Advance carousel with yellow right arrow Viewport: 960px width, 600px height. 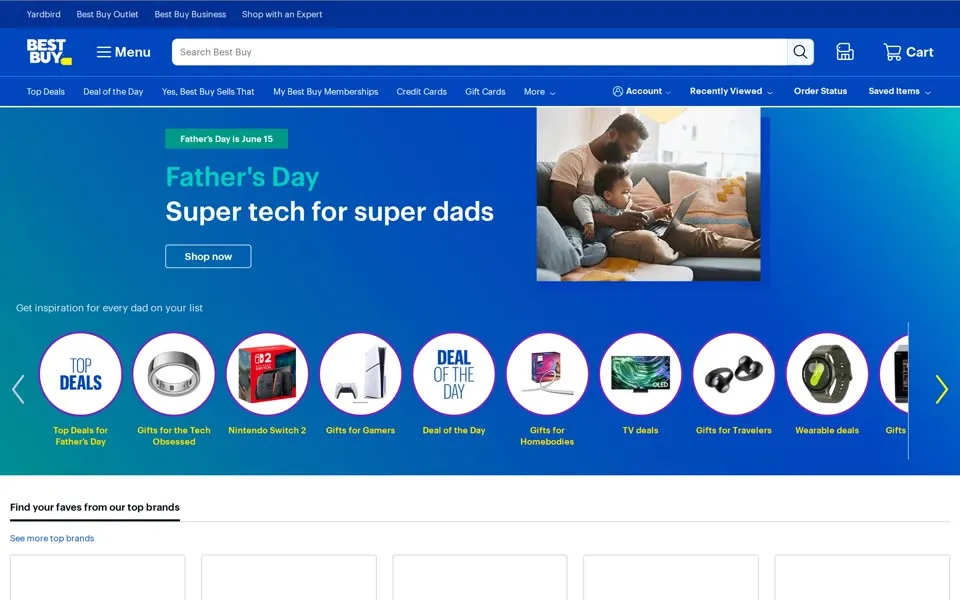click(x=942, y=389)
